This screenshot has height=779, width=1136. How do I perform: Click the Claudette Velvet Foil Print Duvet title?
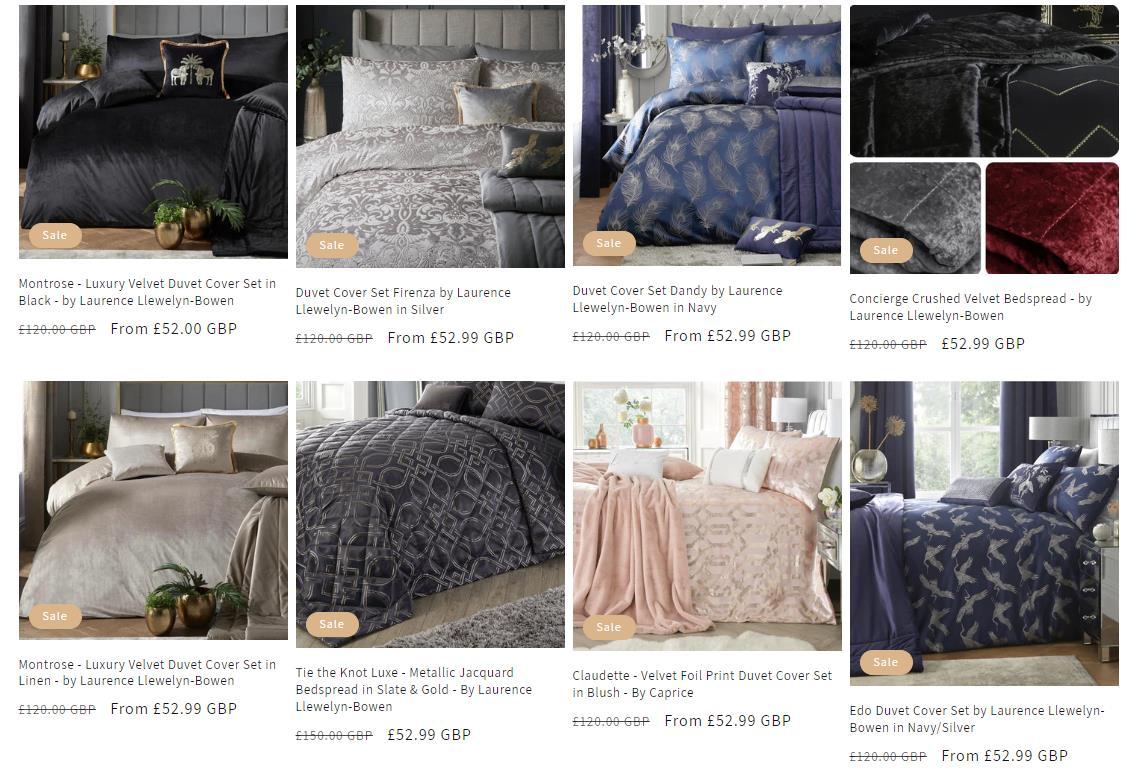pyautogui.click(x=702, y=683)
